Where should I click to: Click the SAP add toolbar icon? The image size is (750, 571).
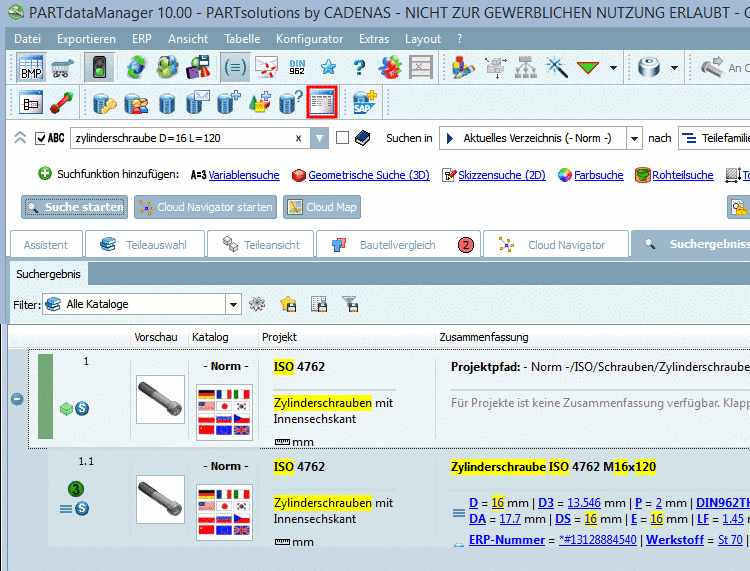point(365,102)
